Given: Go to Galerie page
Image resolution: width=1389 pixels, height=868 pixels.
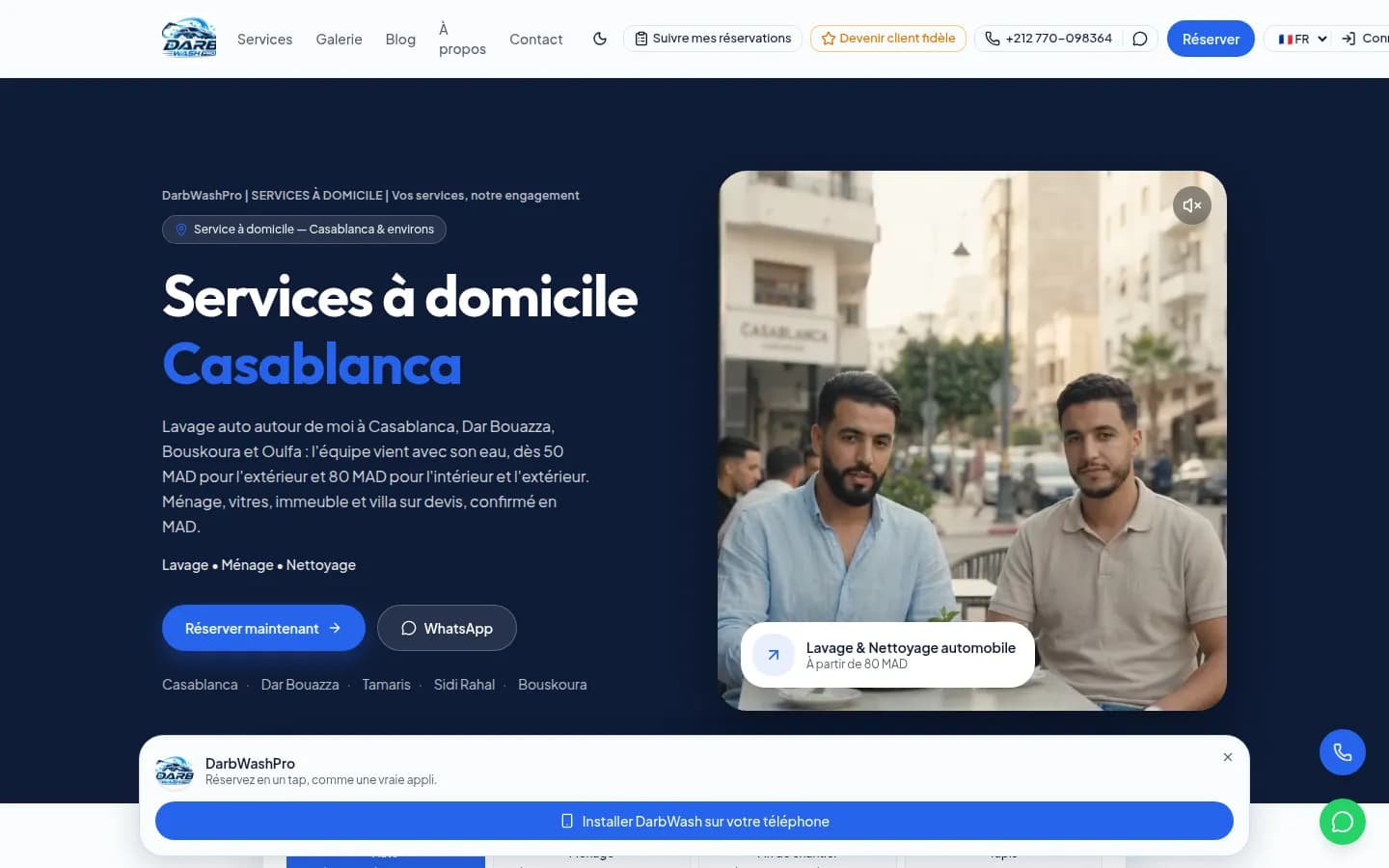Looking at the screenshot, I should [x=339, y=40].
